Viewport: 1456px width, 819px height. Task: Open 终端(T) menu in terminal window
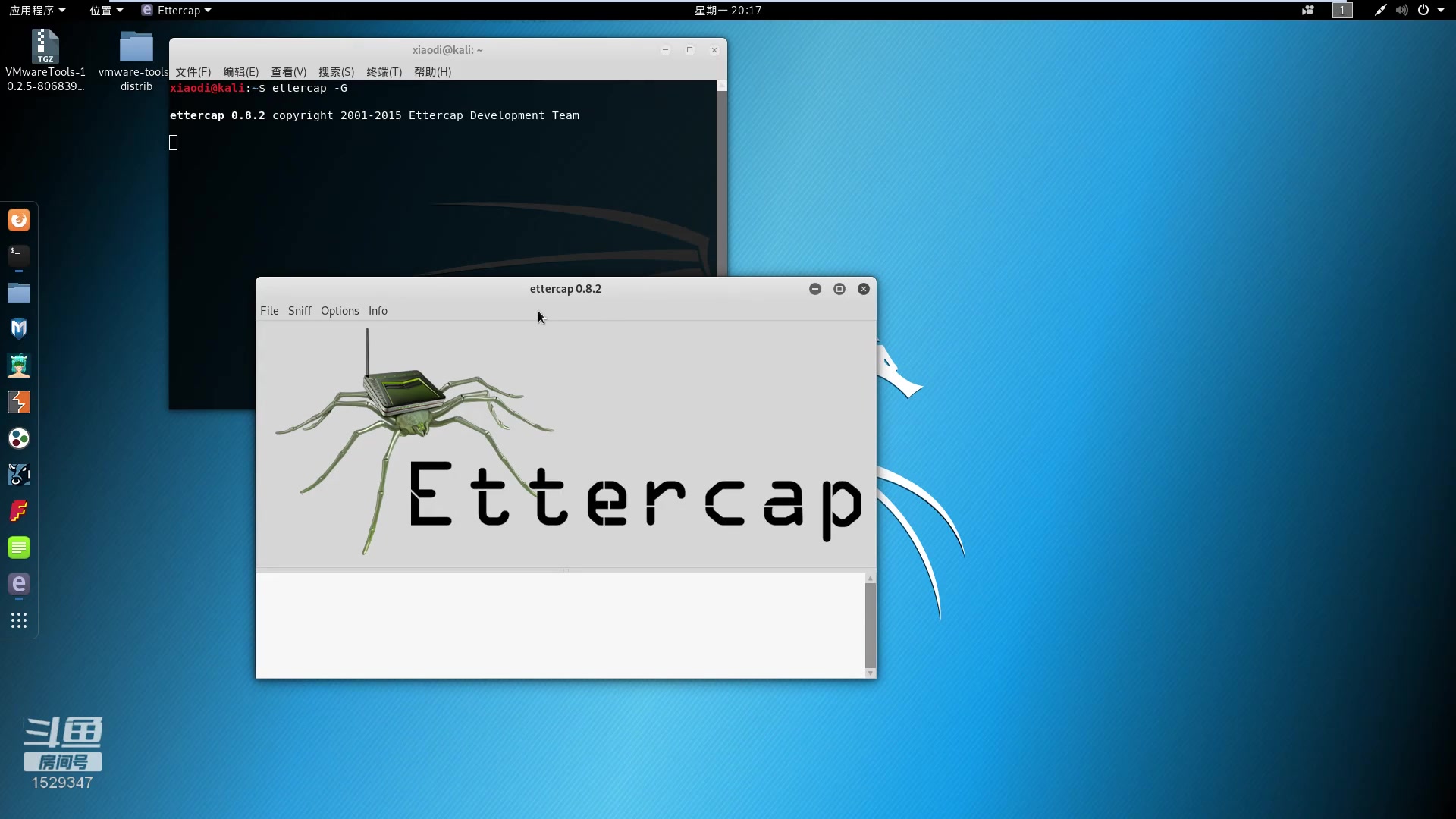click(x=384, y=71)
